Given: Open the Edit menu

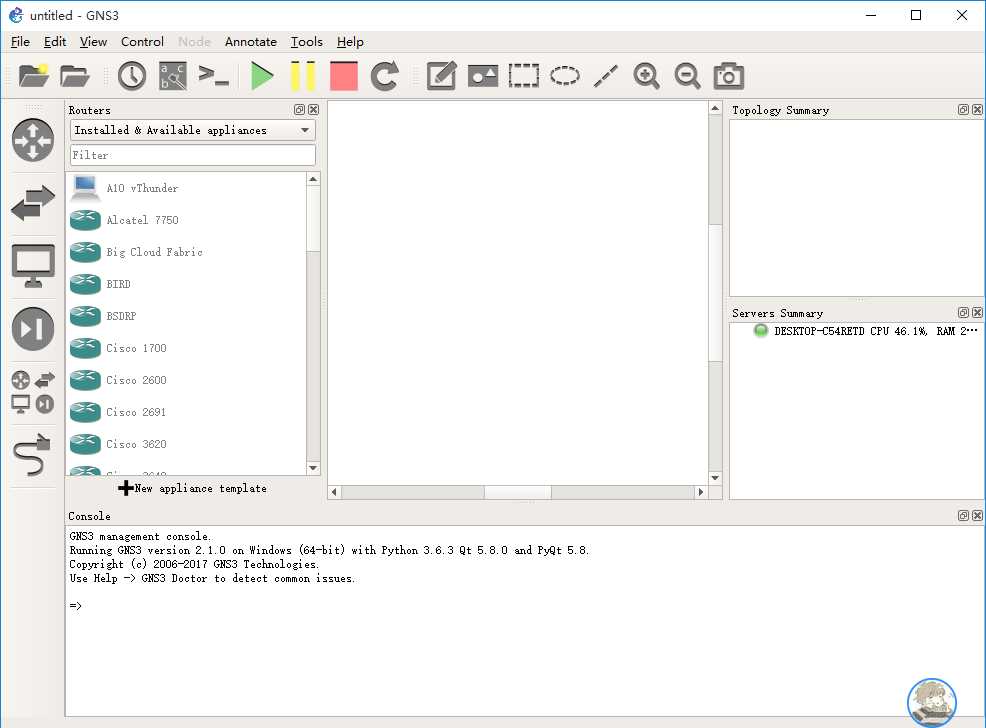Looking at the screenshot, I should pos(55,41).
